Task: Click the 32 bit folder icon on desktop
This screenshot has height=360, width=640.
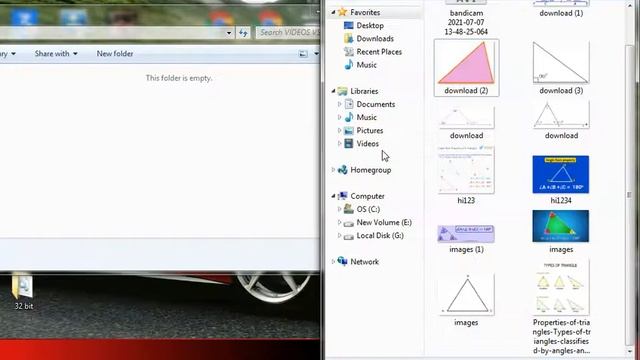Action: 22,286
